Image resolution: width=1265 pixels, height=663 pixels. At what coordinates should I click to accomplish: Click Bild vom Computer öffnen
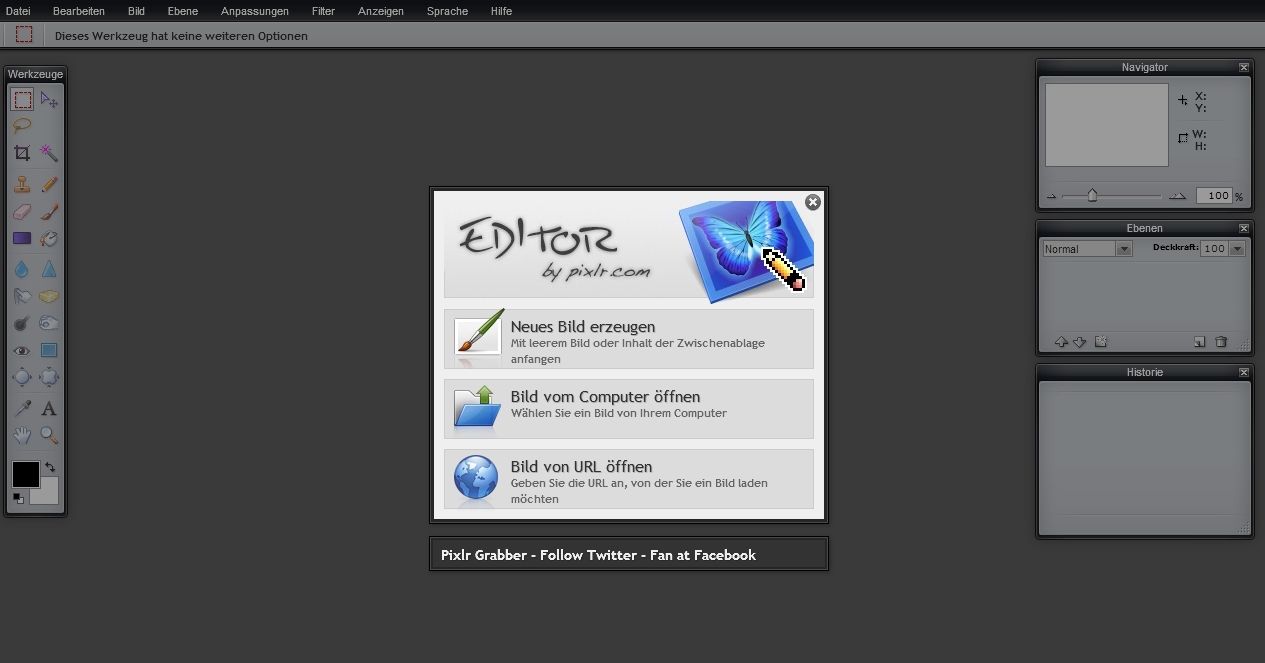(629, 409)
